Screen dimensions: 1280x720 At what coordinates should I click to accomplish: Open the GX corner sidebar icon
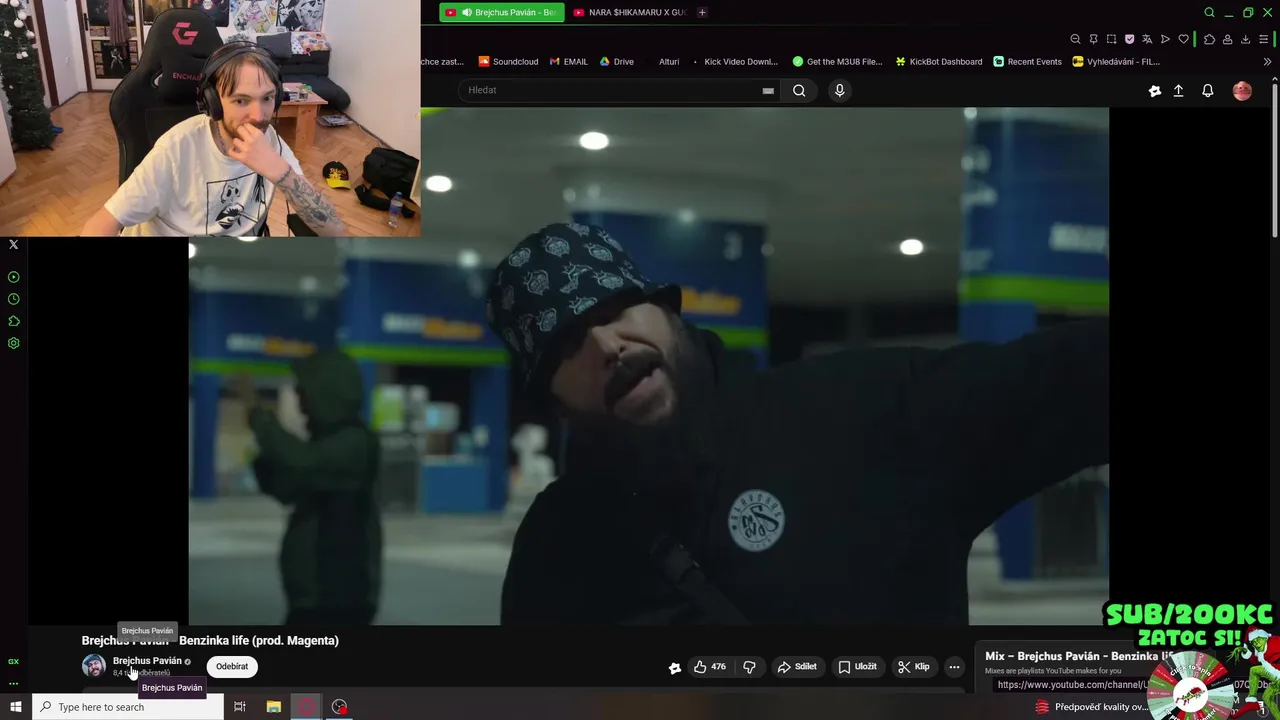13,662
